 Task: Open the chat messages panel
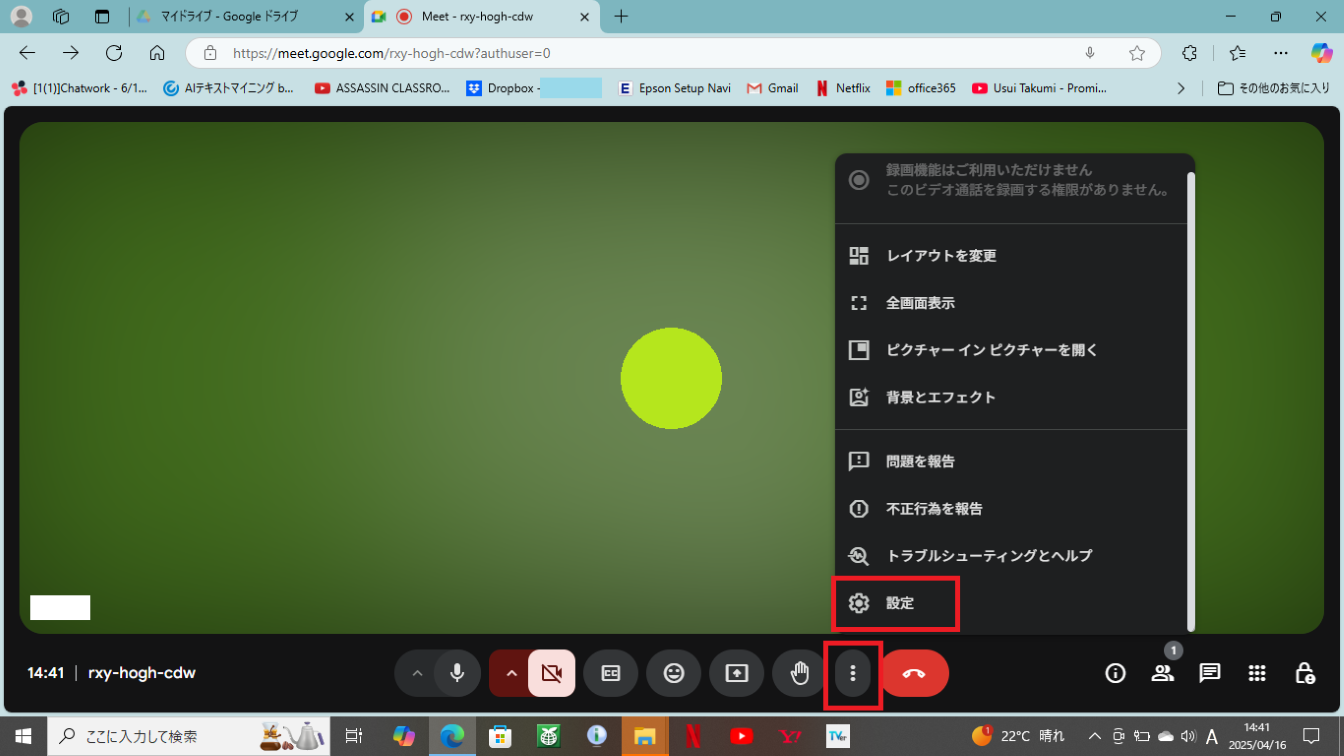click(1210, 673)
